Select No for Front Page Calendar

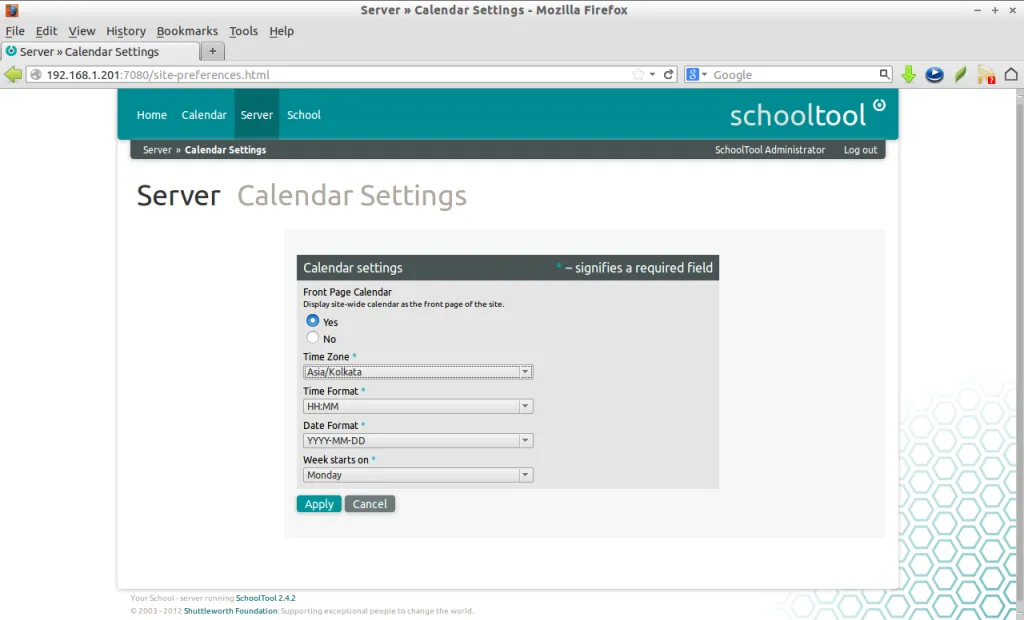pyautogui.click(x=310, y=338)
